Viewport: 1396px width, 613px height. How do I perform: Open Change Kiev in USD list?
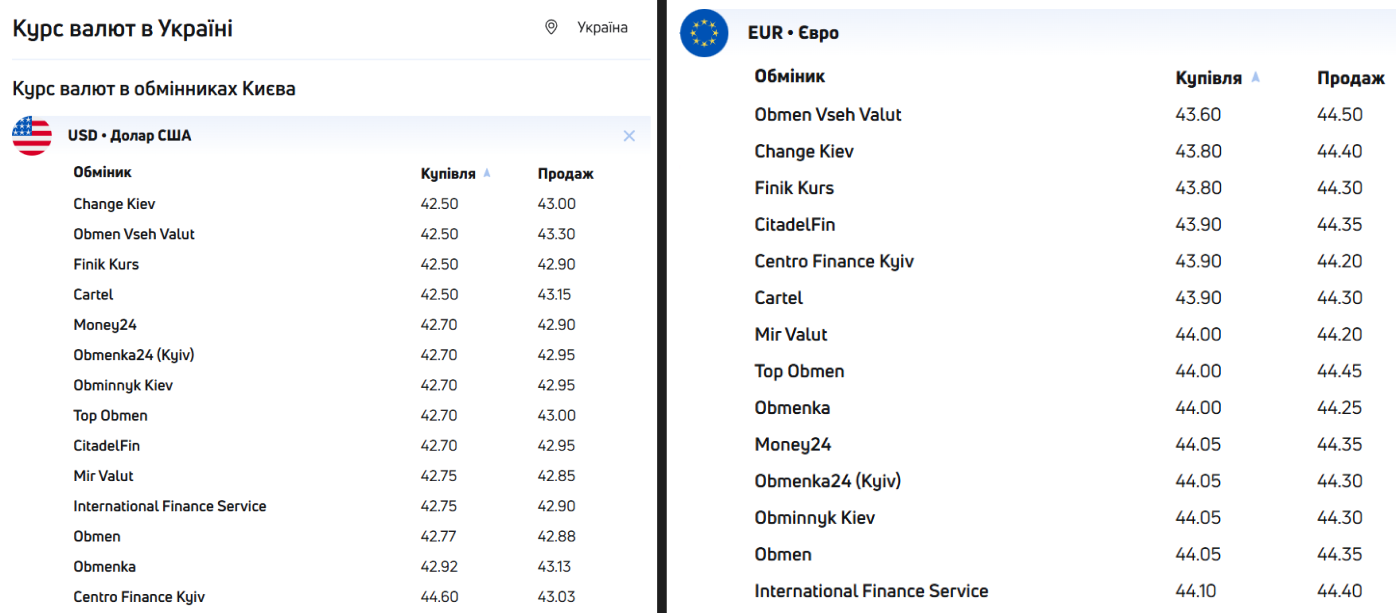click(x=114, y=204)
